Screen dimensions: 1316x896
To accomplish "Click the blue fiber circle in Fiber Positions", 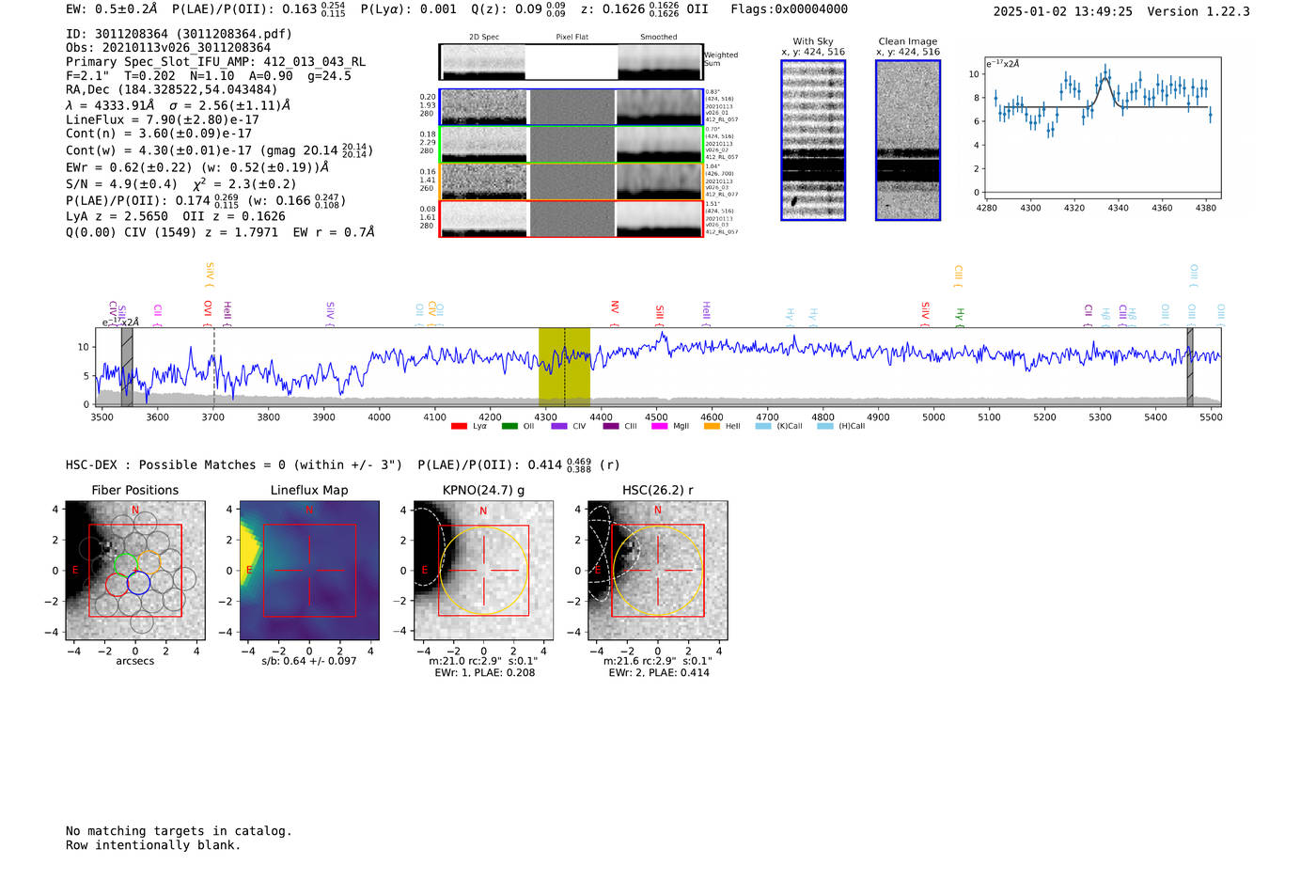I will pyautogui.click(x=138, y=583).
